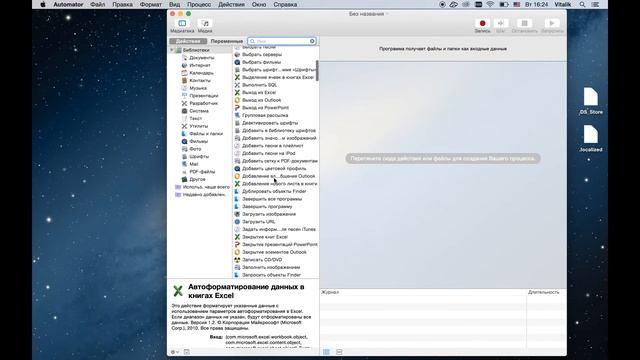Select the Выход из PowerPoint action

[265, 108]
